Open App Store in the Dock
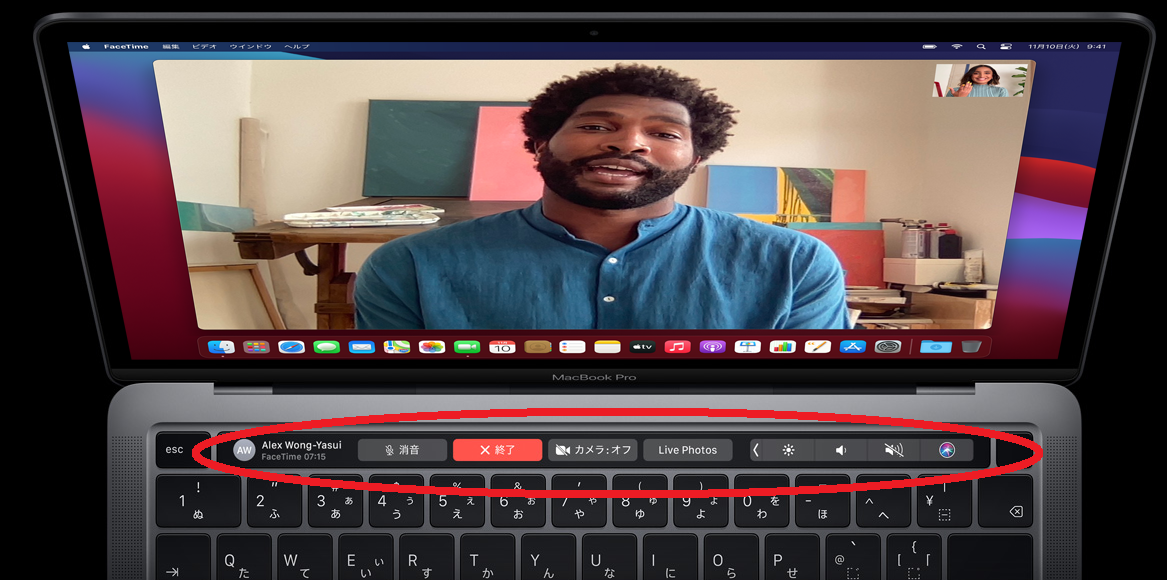 click(x=852, y=347)
